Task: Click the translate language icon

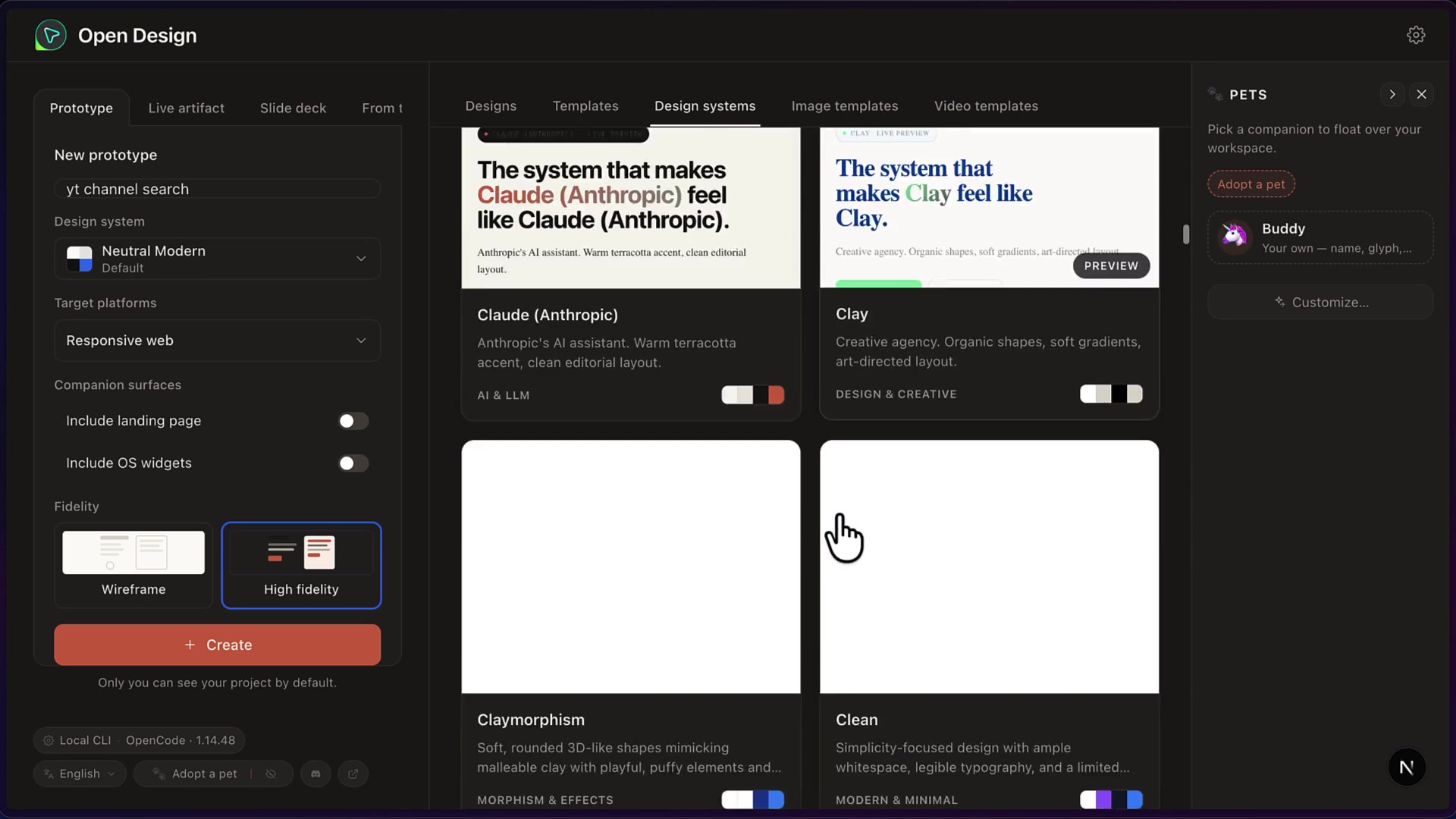Action: click(49, 773)
